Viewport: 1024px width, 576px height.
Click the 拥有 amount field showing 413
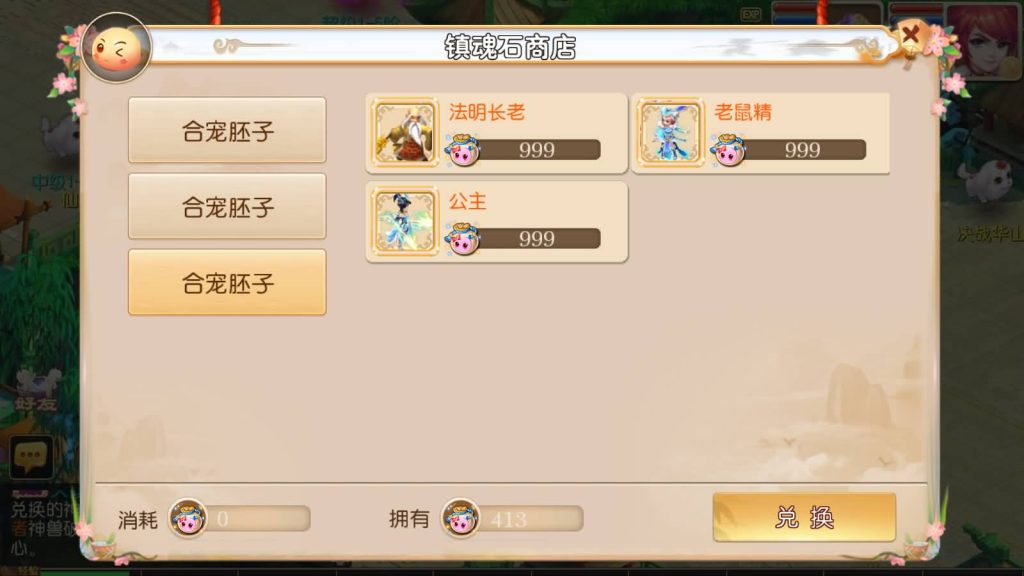pyautogui.click(x=530, y=519)
